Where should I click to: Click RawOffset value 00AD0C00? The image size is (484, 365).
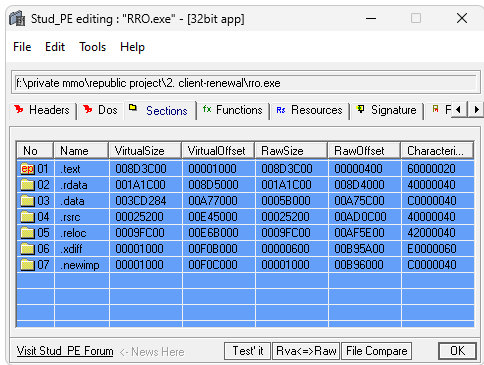point(360,217)
